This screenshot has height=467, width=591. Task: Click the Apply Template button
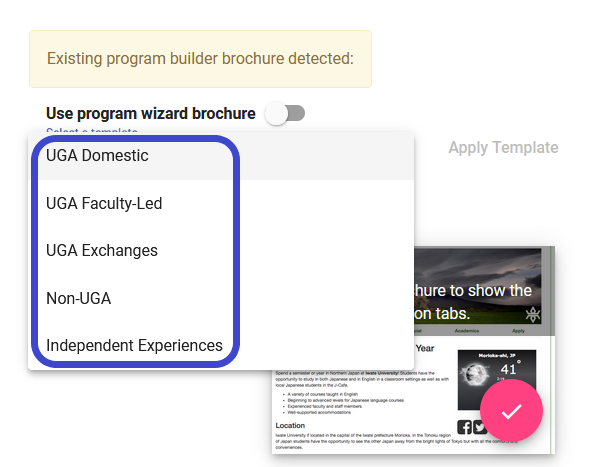pyautogui.click(x=503, y=147)
